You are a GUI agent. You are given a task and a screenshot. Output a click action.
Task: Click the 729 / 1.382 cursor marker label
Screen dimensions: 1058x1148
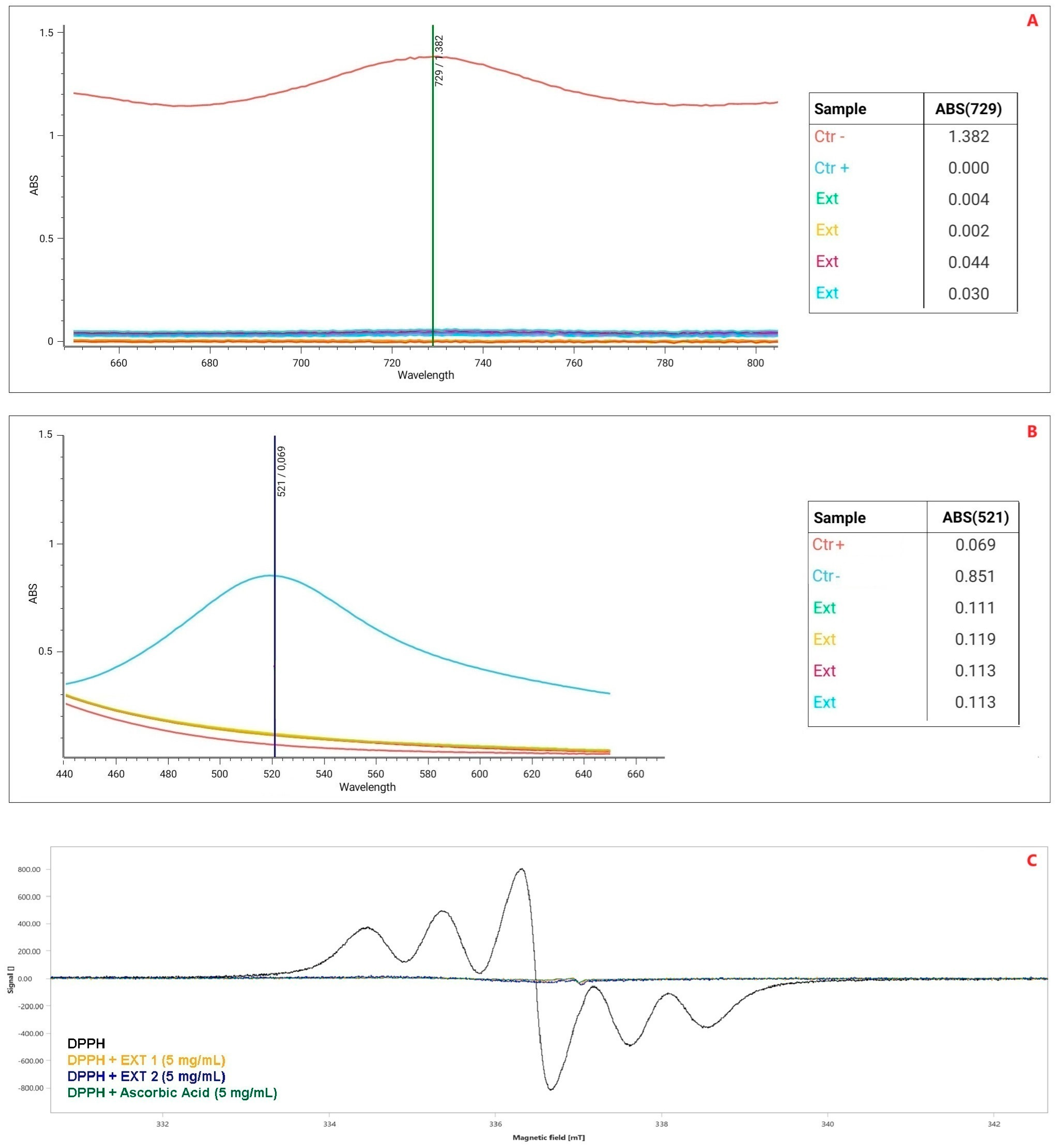439,61
